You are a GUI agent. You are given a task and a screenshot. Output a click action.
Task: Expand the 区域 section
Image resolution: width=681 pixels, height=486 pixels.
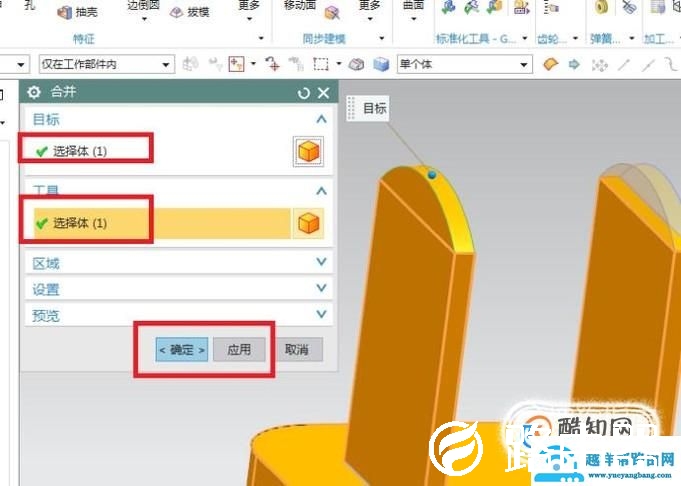point(321,263)
